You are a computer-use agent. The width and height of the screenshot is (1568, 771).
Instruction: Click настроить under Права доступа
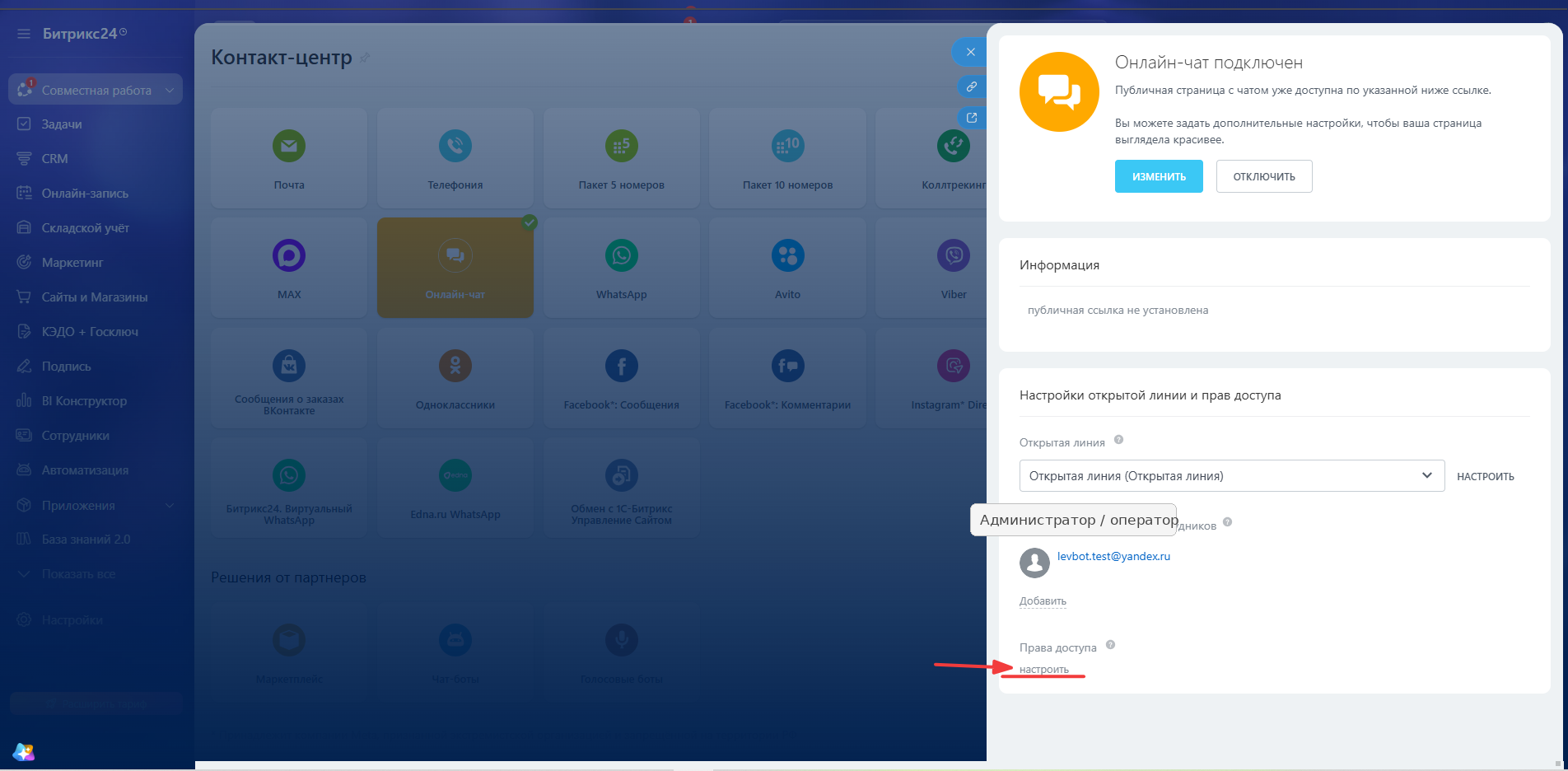point(1044,670)
